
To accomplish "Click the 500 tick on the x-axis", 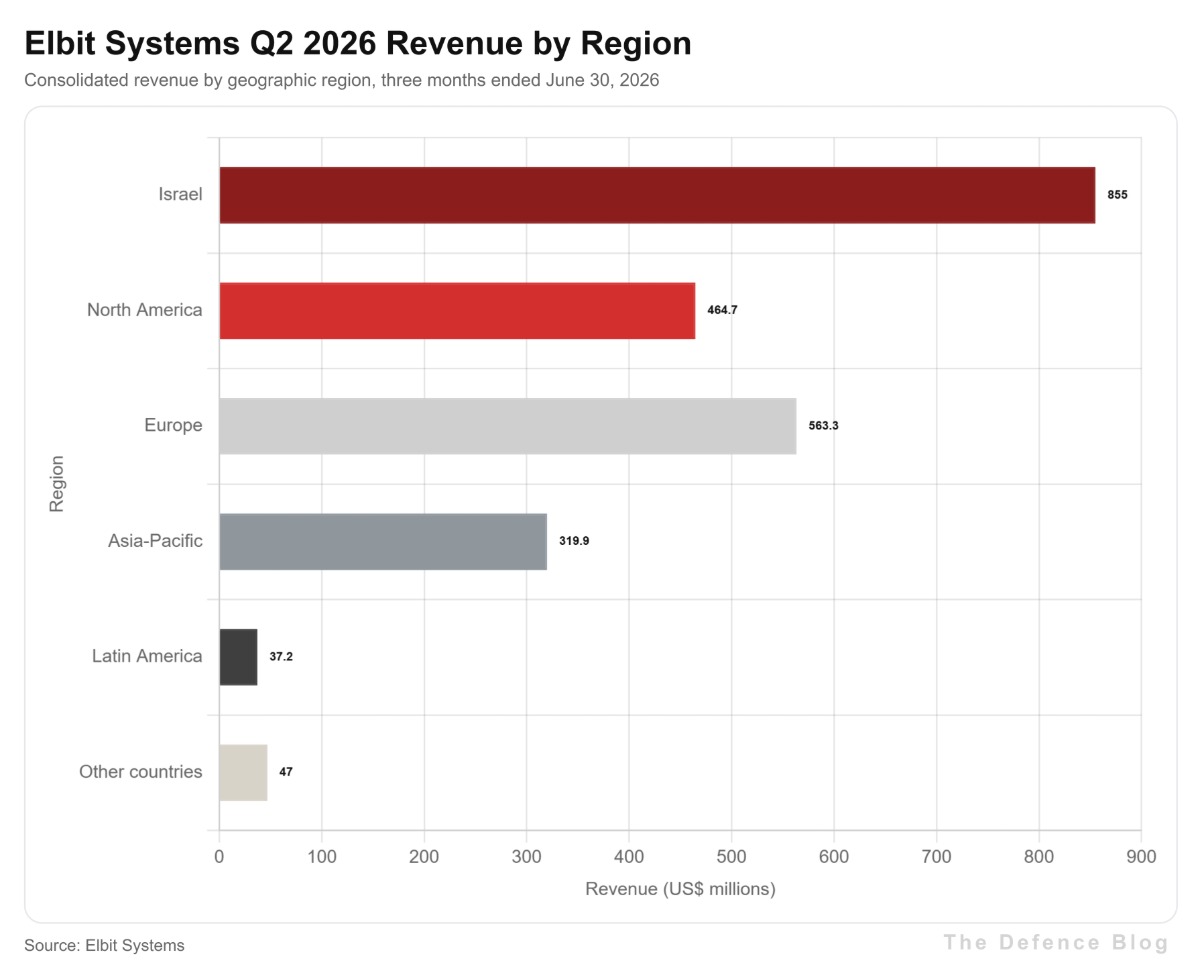I will pos(731,857).
